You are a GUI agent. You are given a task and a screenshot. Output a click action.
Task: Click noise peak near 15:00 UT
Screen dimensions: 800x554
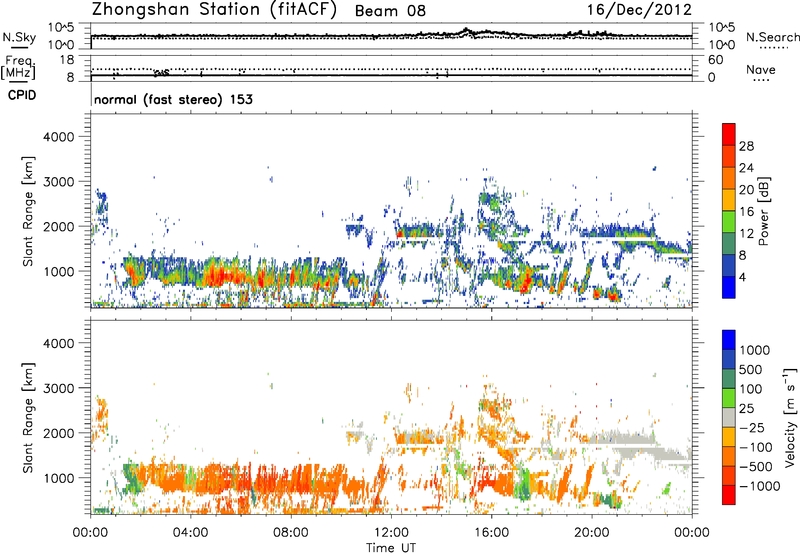(x=466, y=31)
